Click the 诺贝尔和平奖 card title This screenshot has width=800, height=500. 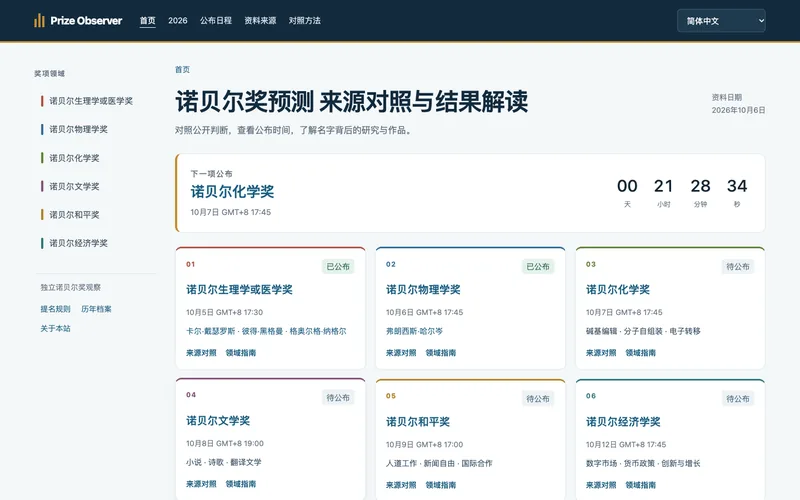tap(418, 422)
